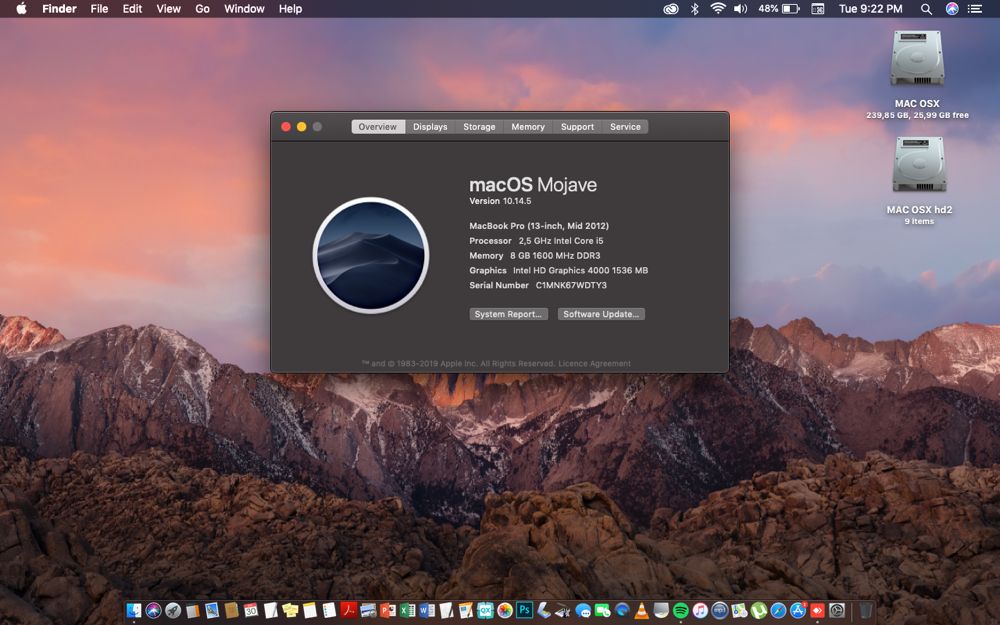Open volume control in menu bar

[740, 9]
